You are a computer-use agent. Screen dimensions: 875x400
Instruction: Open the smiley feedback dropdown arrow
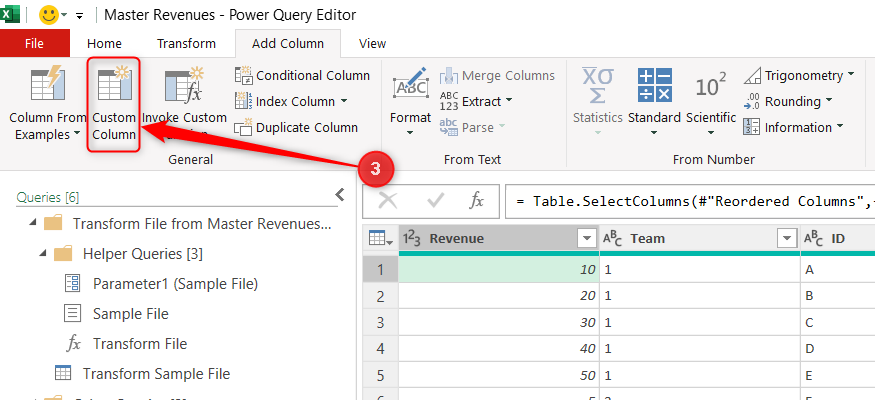(64, 15)
